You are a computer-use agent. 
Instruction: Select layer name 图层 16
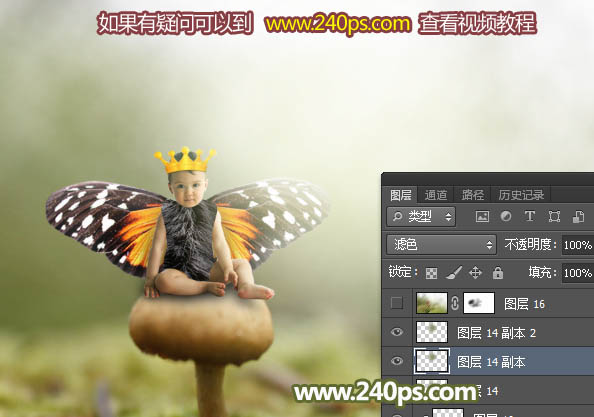coord(524,304)
